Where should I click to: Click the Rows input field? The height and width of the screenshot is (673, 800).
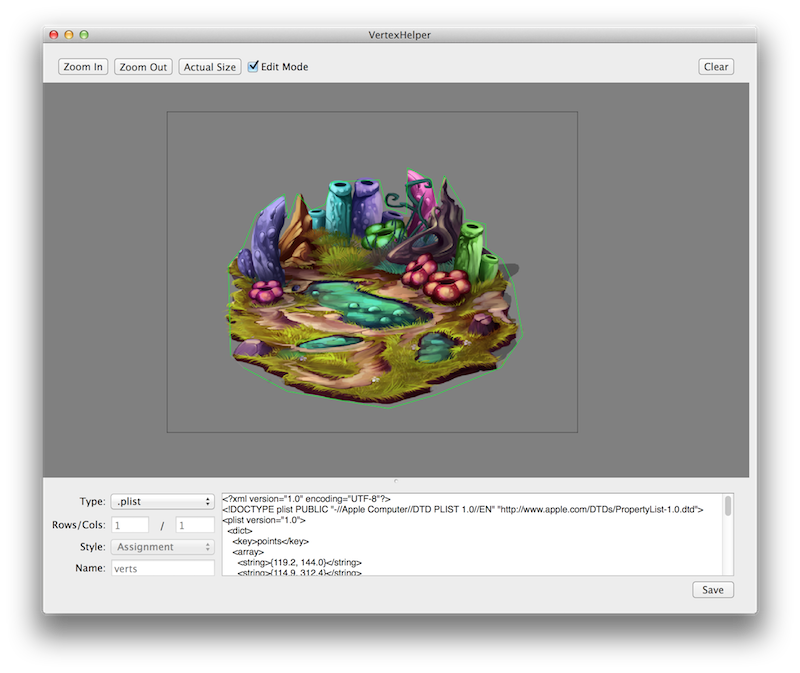(130, 525)
